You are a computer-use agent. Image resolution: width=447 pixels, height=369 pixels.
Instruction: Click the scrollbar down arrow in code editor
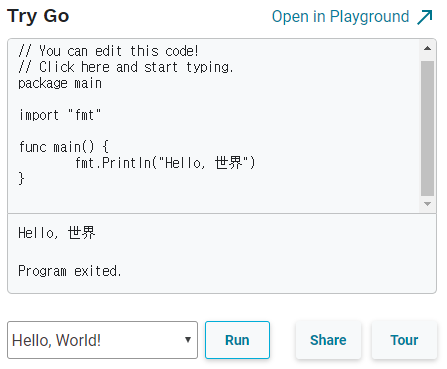coord(427,204)
